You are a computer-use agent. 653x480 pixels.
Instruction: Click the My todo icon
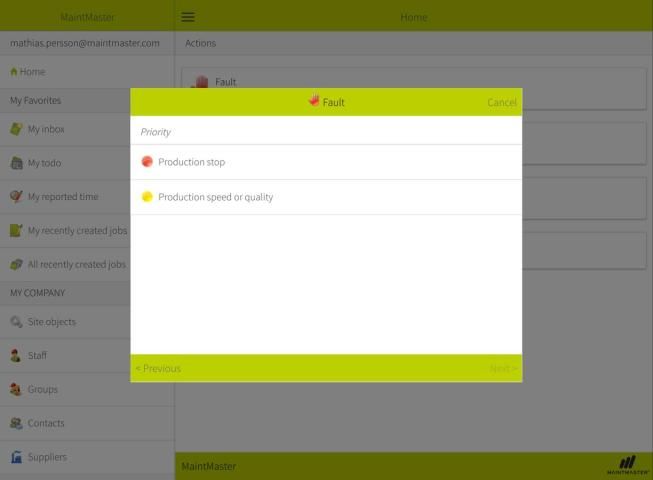[x=16, y=163]
